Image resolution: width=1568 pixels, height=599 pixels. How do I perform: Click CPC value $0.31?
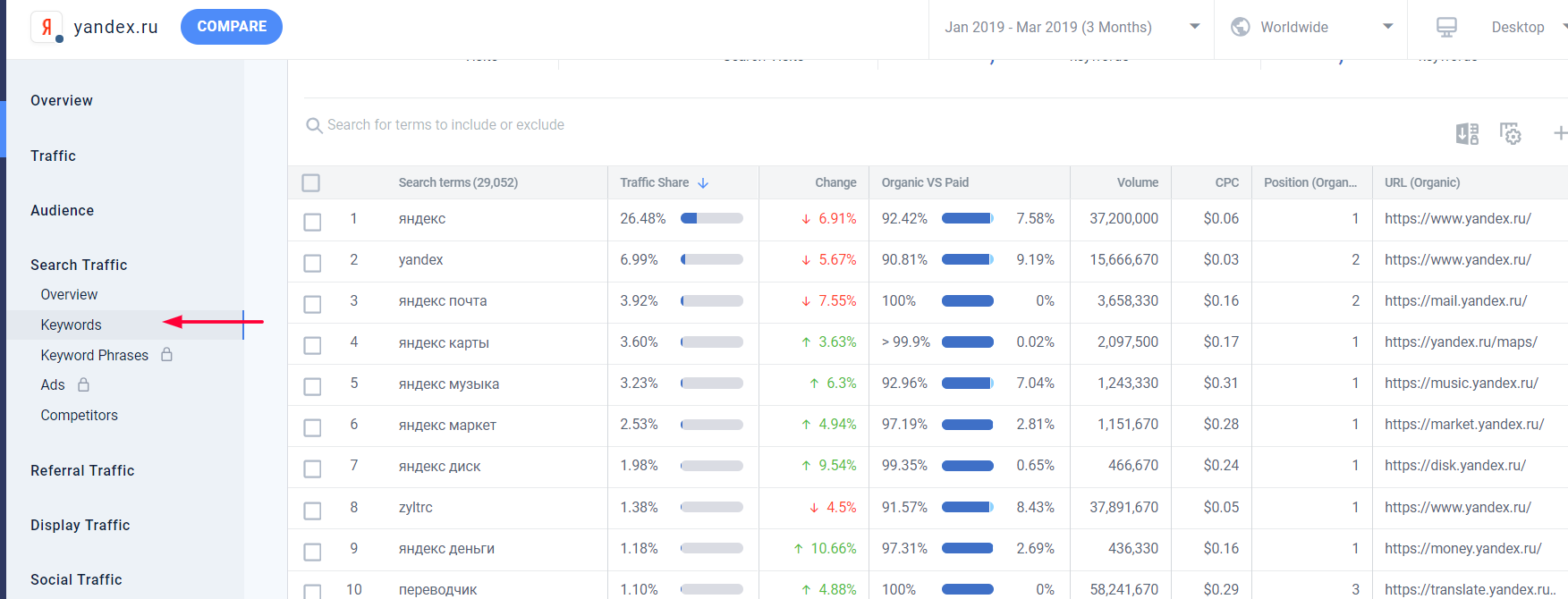pos(1221,384)
